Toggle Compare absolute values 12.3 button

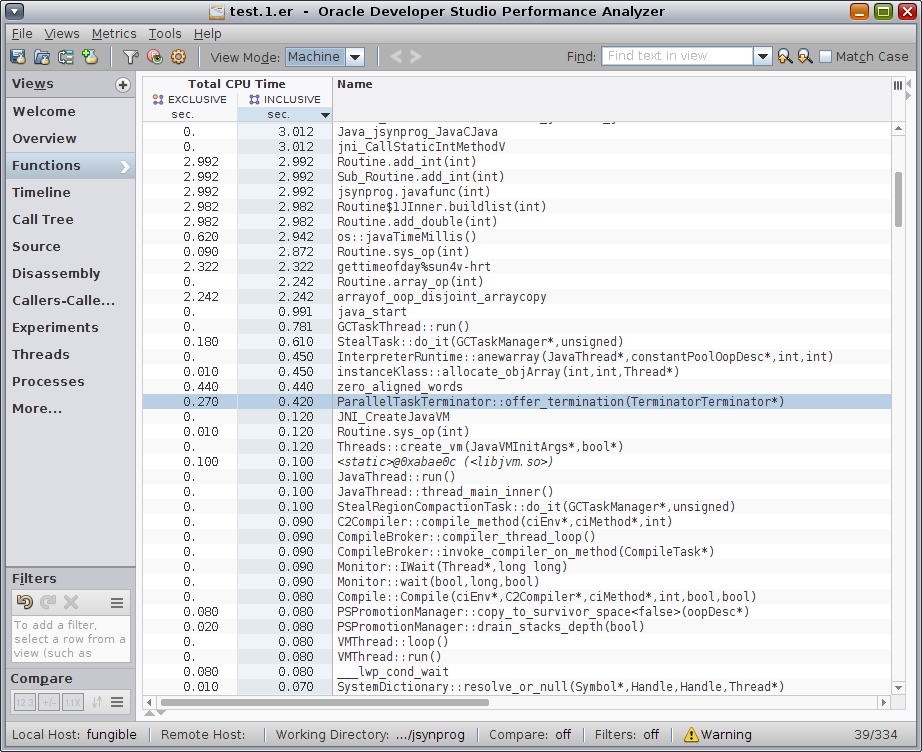pyautogui.click(x=25, y=702)
